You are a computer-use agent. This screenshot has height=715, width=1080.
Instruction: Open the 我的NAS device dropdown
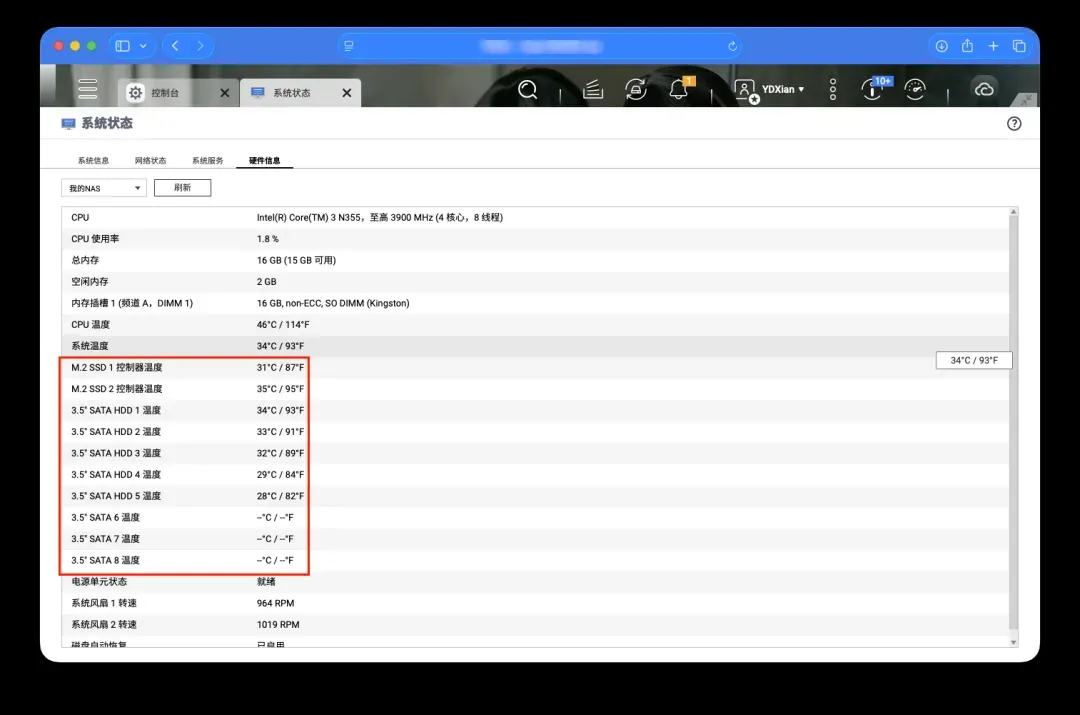click(104, 188)
